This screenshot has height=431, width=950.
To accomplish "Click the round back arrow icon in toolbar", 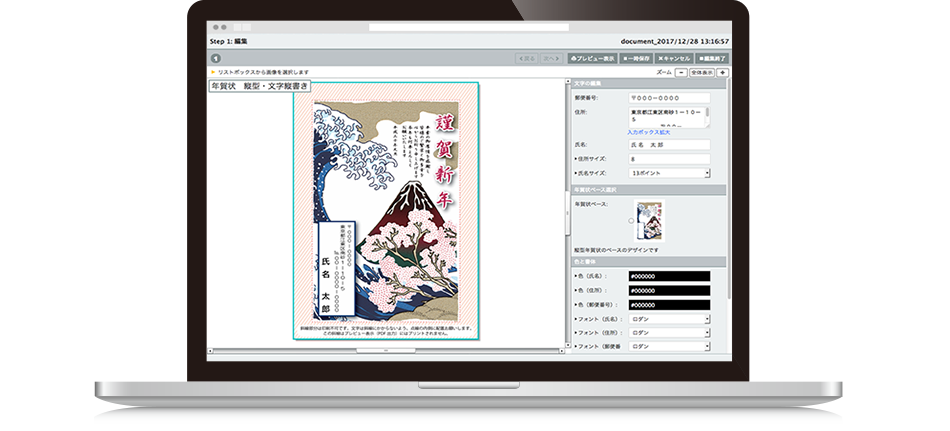I will (216, 59).
